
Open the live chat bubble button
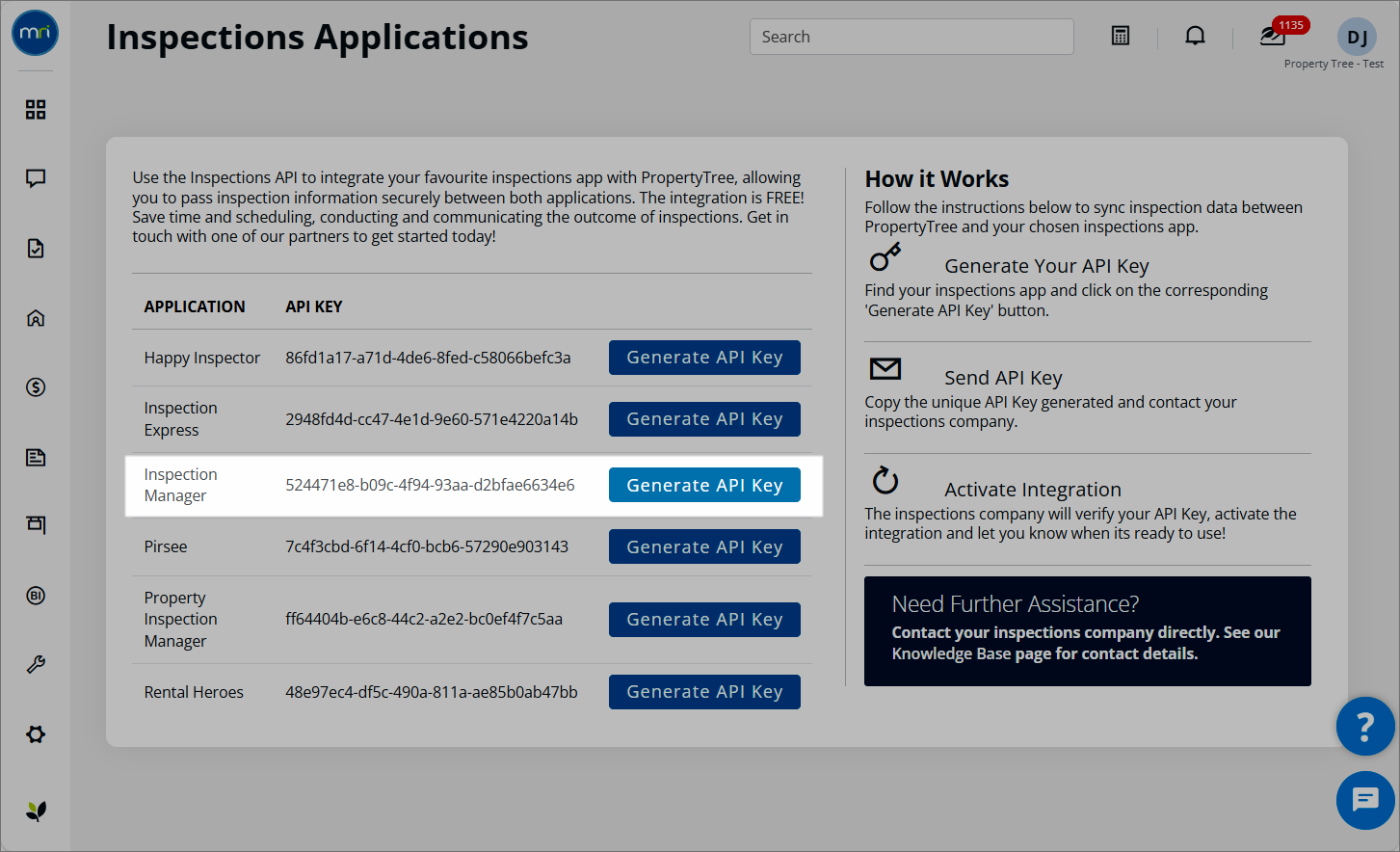tap(1365, 800)
